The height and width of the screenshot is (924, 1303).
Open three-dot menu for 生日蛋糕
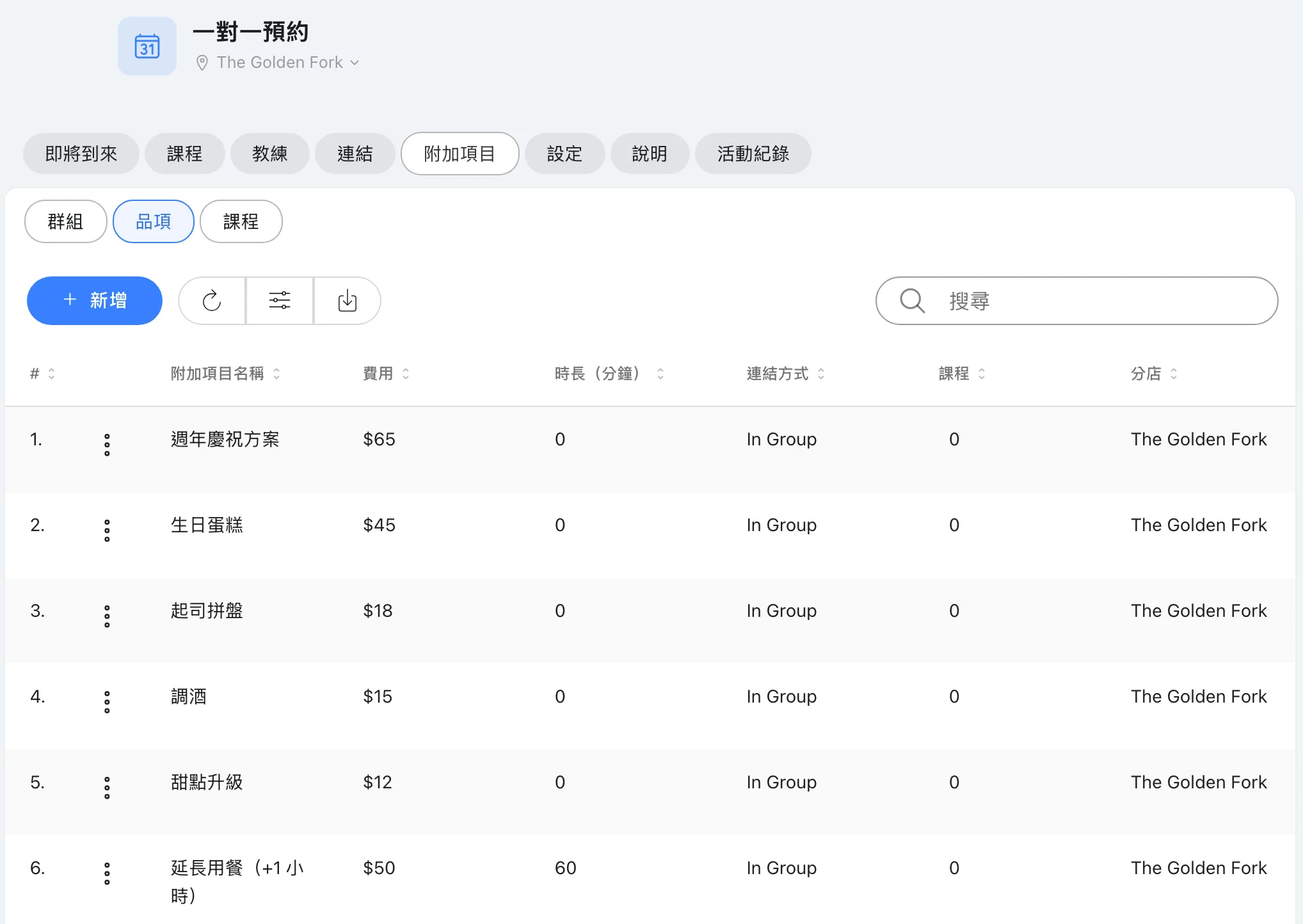107,530
